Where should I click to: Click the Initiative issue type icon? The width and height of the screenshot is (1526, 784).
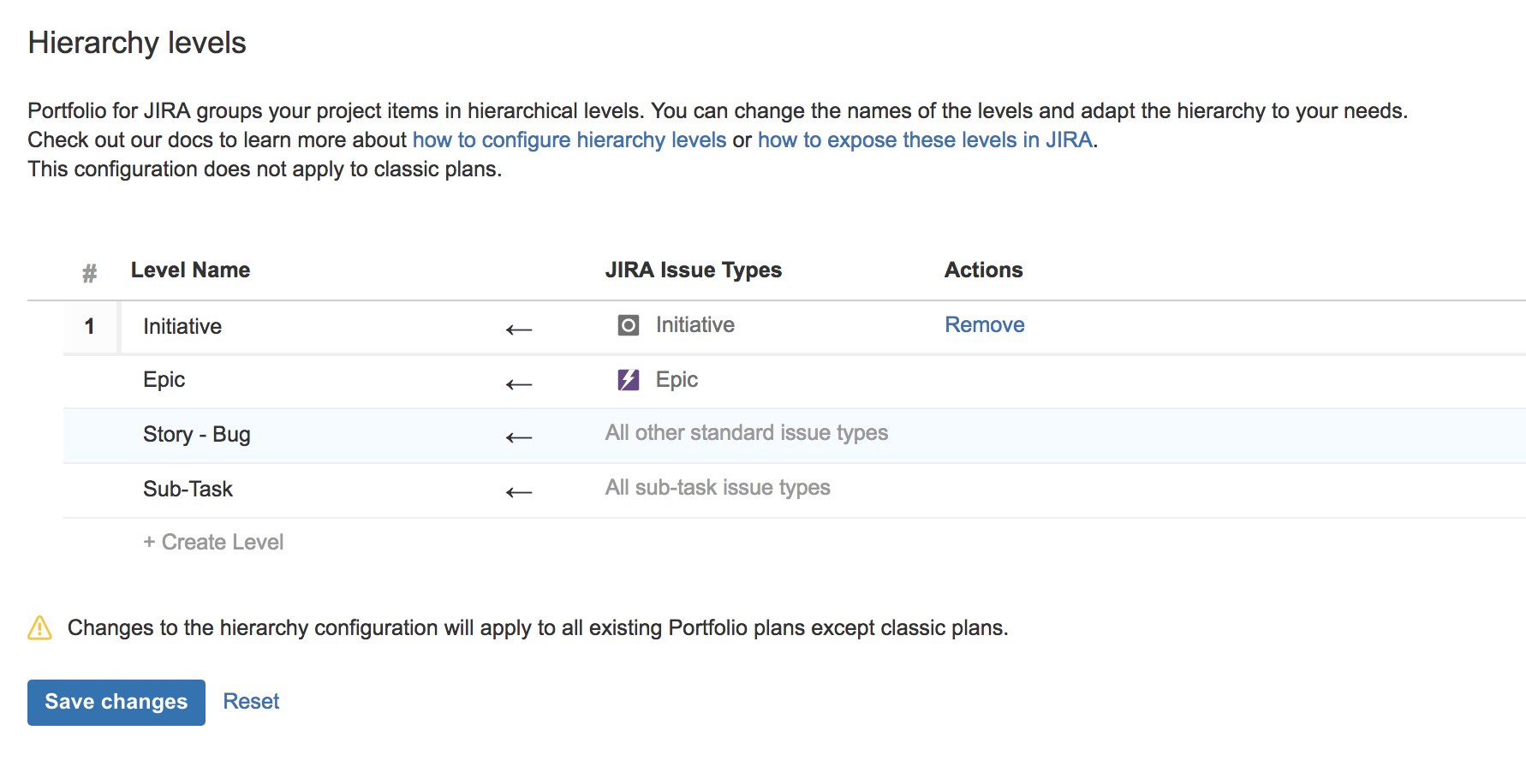[628, 325]
